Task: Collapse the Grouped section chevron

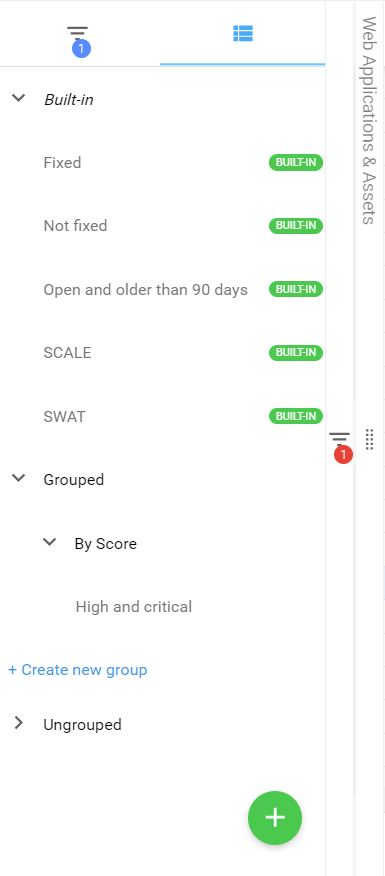Action: click(19, 478)
